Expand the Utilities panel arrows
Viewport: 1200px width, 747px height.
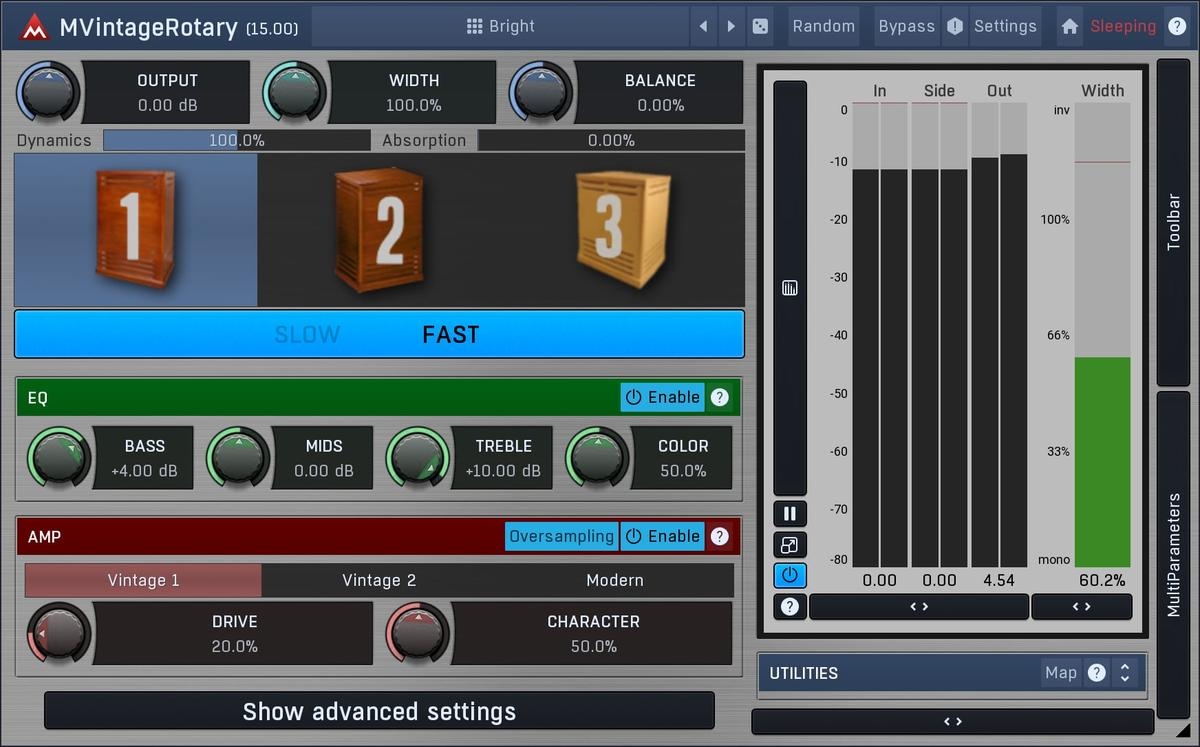click(x=1125, y=673)
